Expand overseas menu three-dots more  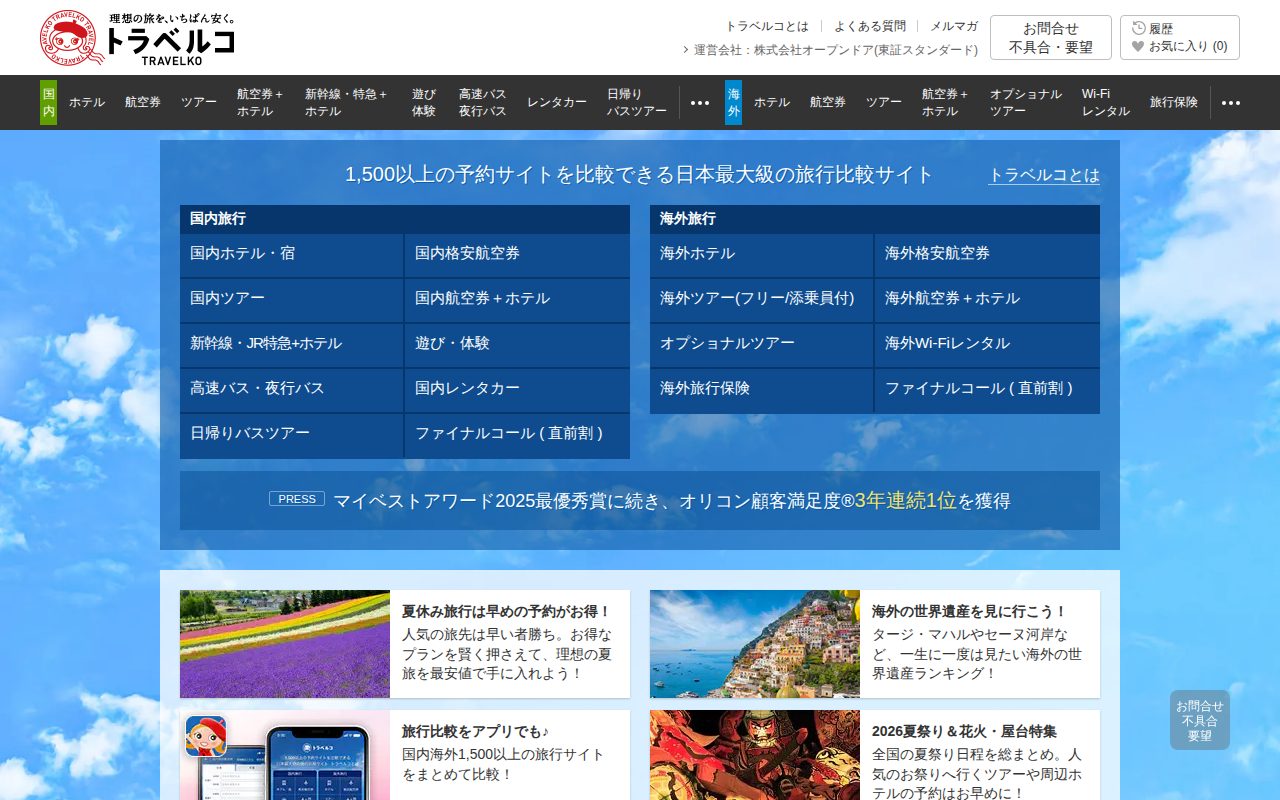tap(1231, 102)
